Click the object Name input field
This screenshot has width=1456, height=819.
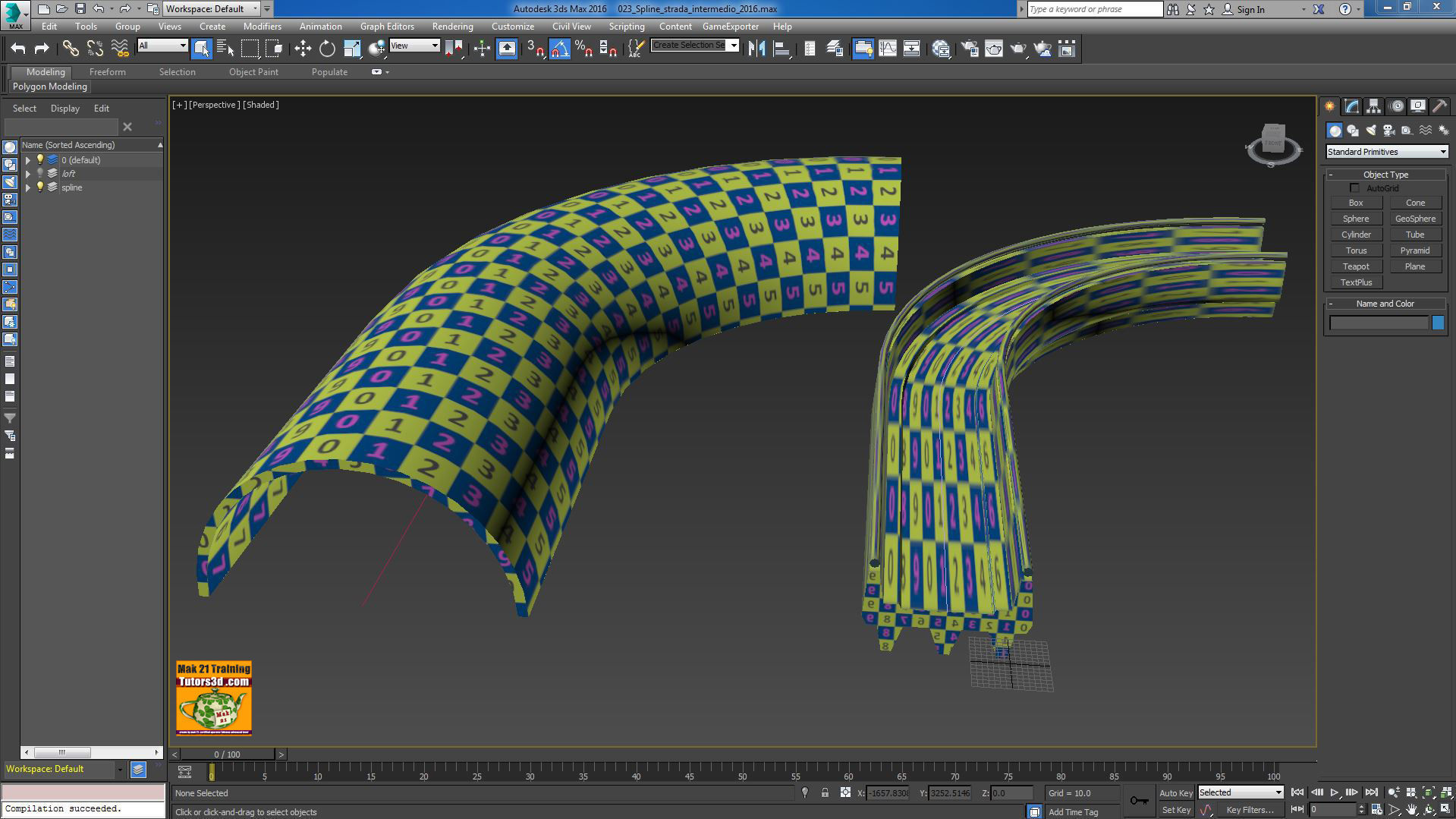(x=1379, y=323)
